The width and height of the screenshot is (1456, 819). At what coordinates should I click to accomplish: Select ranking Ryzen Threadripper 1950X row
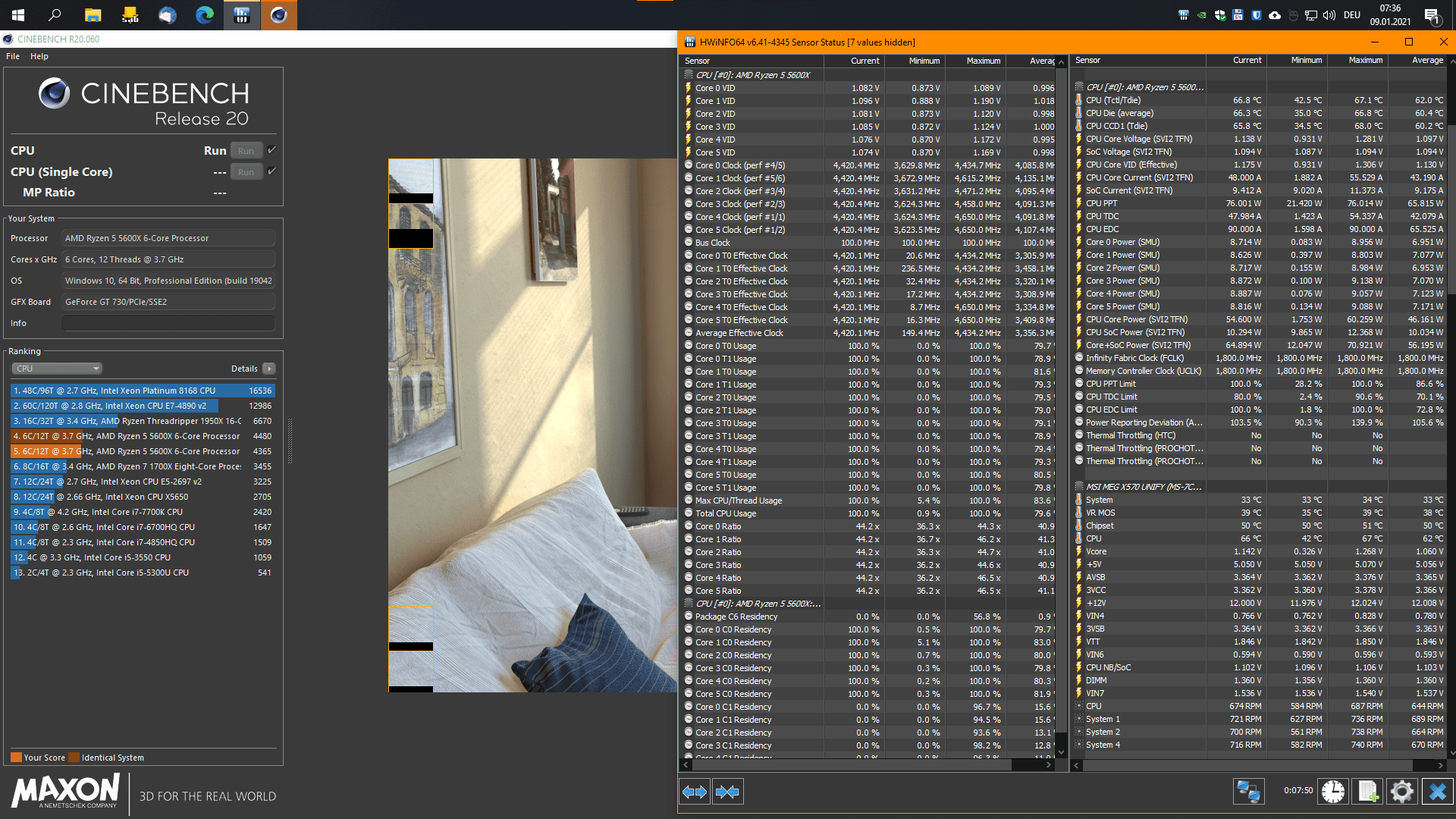click(x=143, y=421)
